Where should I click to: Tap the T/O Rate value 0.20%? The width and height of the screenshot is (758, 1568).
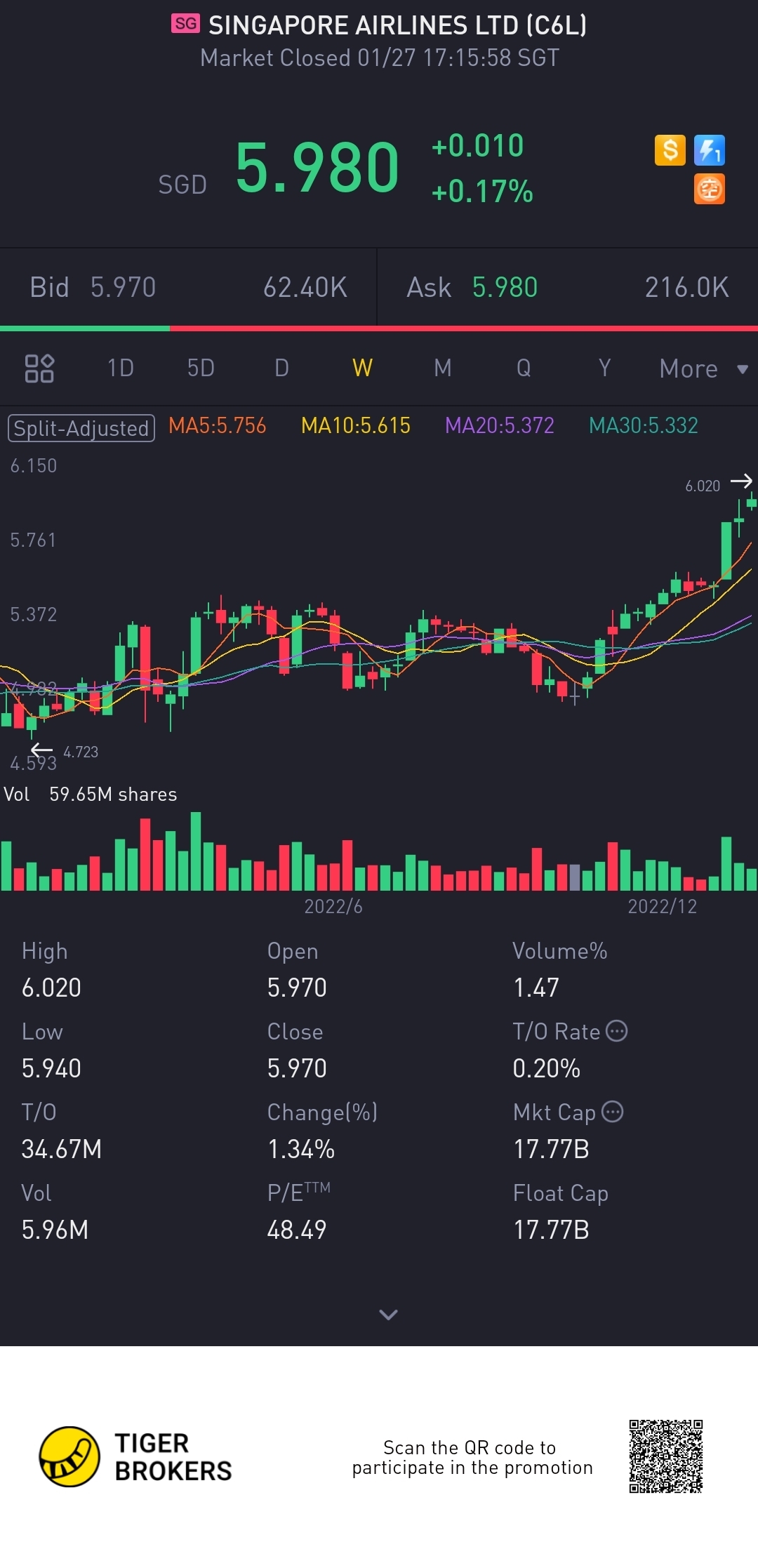point(547,1068)
